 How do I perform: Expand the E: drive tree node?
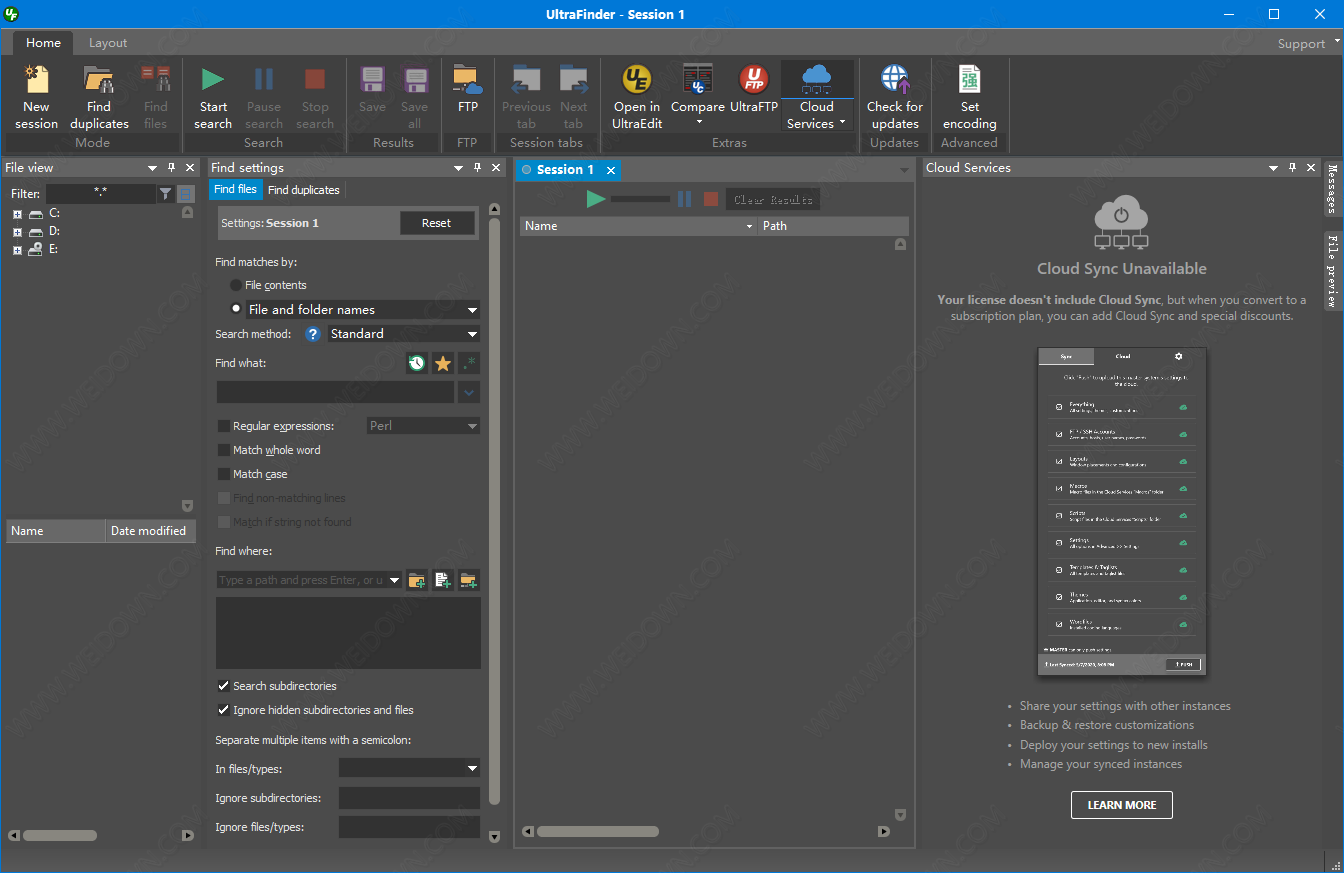coord(17,250)
